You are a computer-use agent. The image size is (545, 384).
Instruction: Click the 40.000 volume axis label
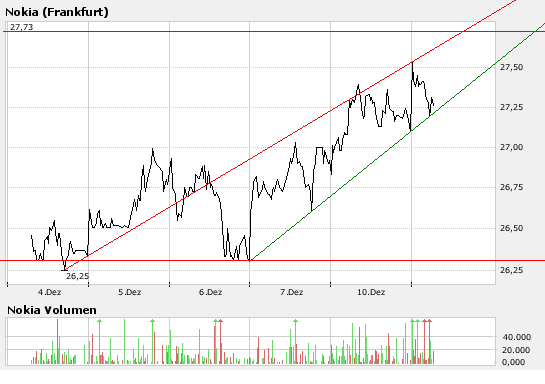click(517, 337)
